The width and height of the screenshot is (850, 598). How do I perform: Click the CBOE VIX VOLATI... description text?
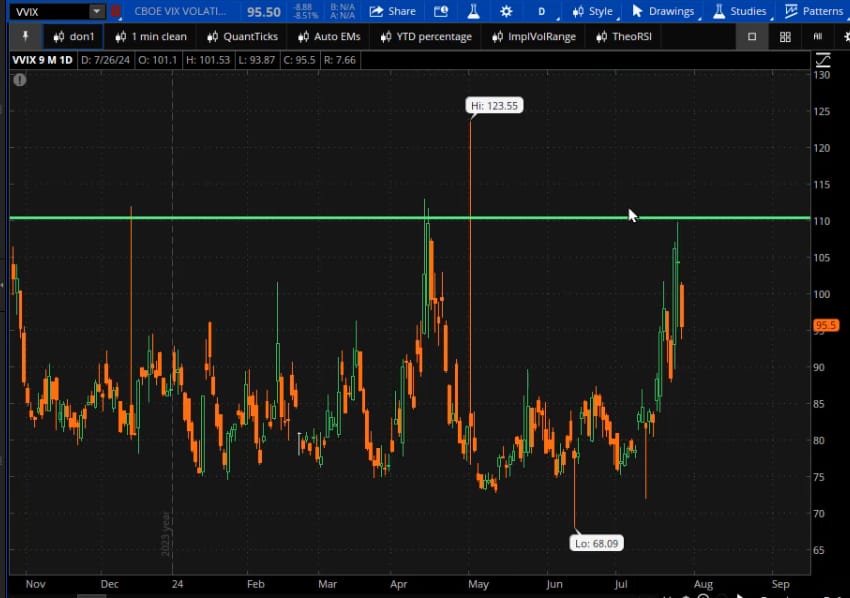coord(180,11)
